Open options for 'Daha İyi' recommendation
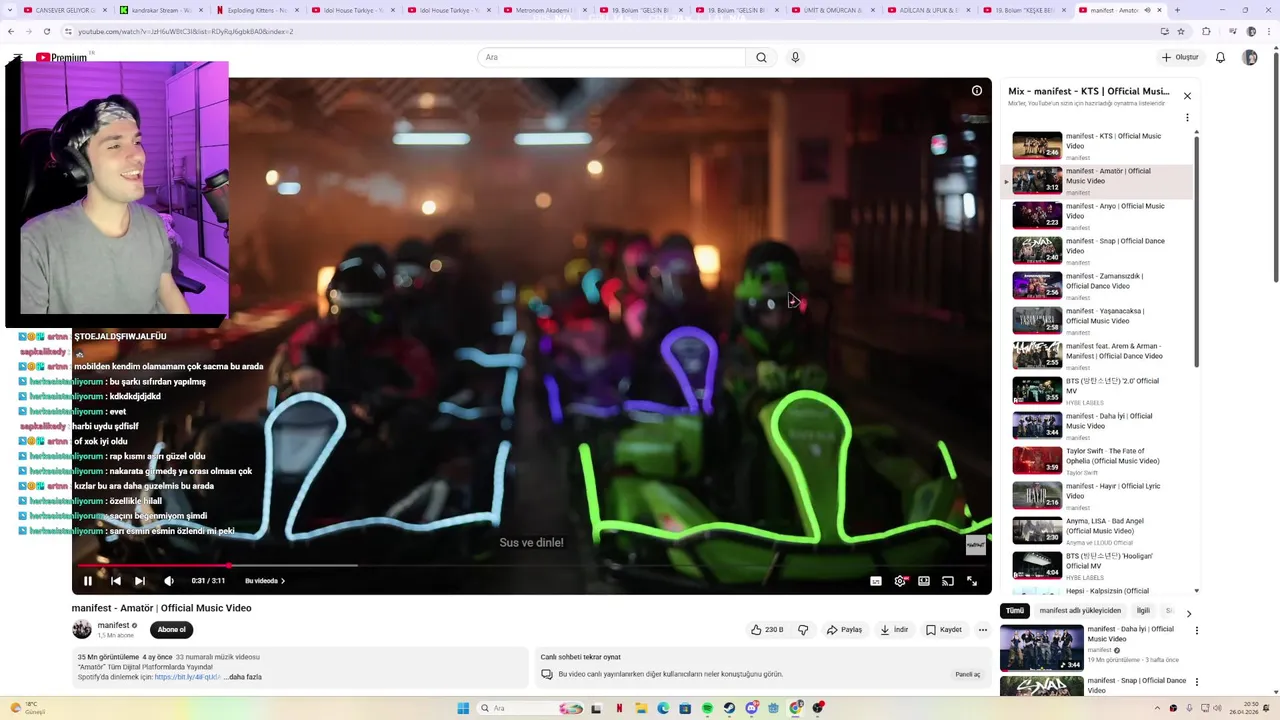This screenshot has width=1280, height=720. 1196,631
